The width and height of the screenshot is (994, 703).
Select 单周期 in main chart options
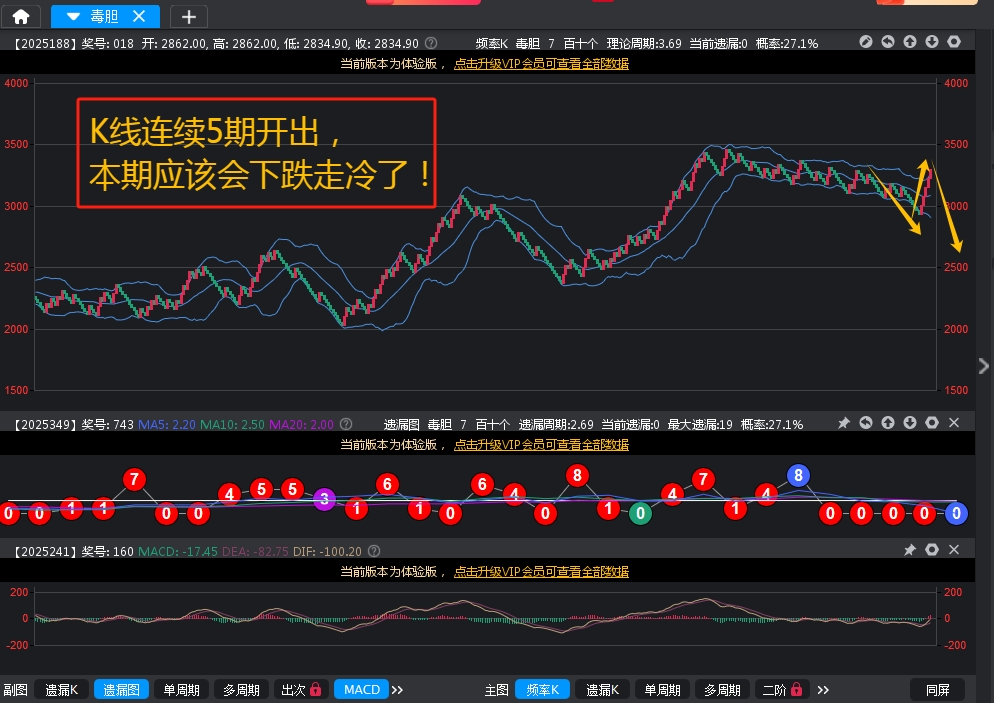pyautogui.click(x=662, y=689)
